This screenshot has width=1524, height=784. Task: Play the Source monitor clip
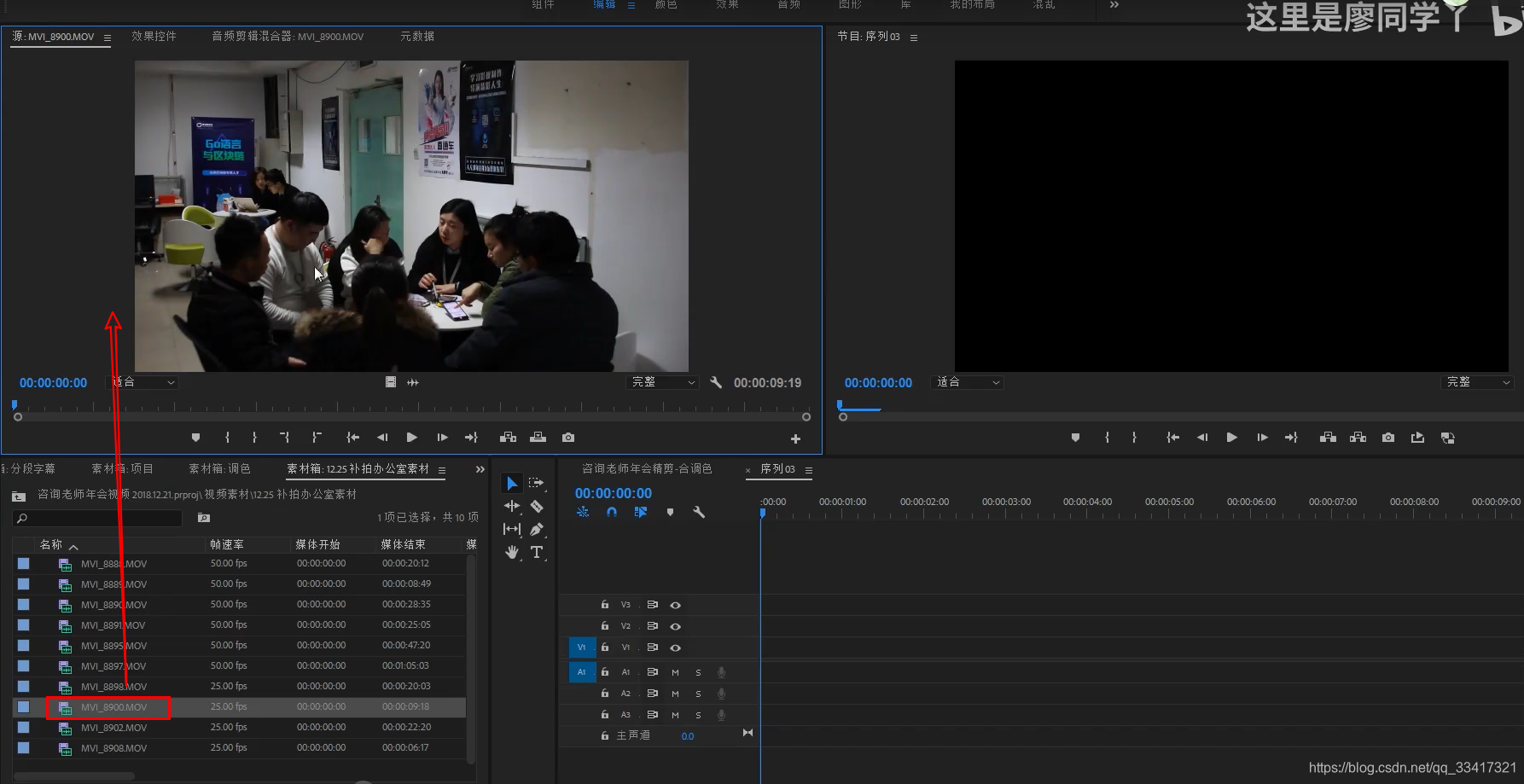412,438
